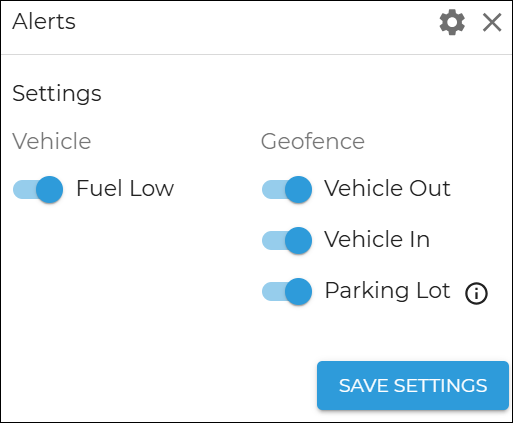Show Parking Lot info icon details
The height and width of the screenshot is (423, 513).
476,293
